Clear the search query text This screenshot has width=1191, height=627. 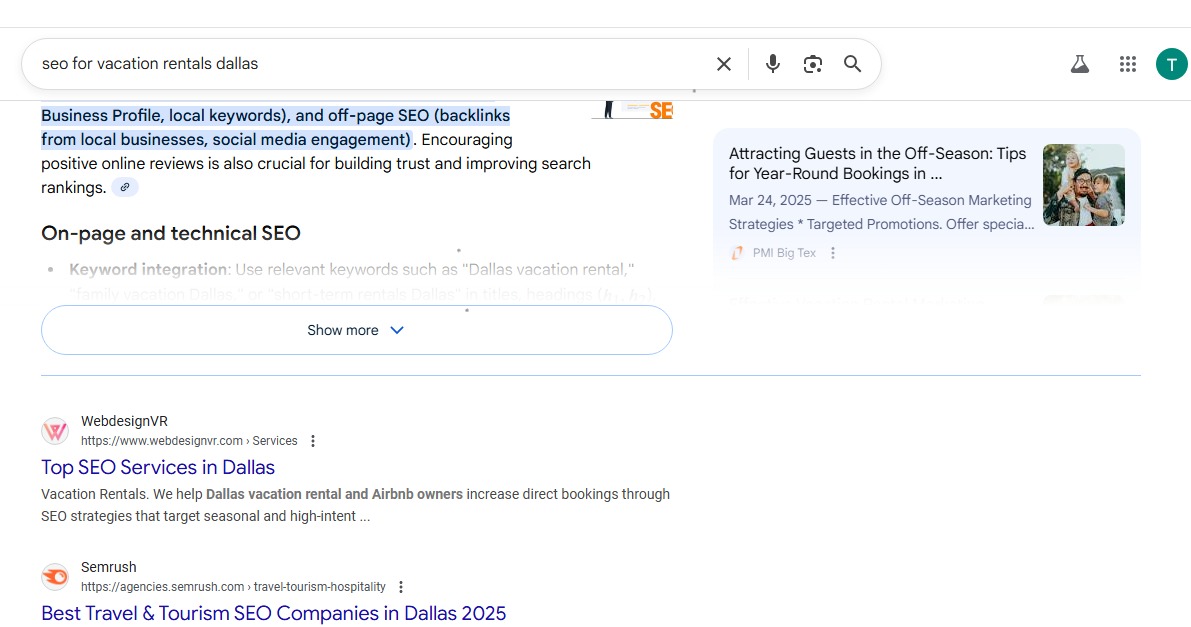724,64
